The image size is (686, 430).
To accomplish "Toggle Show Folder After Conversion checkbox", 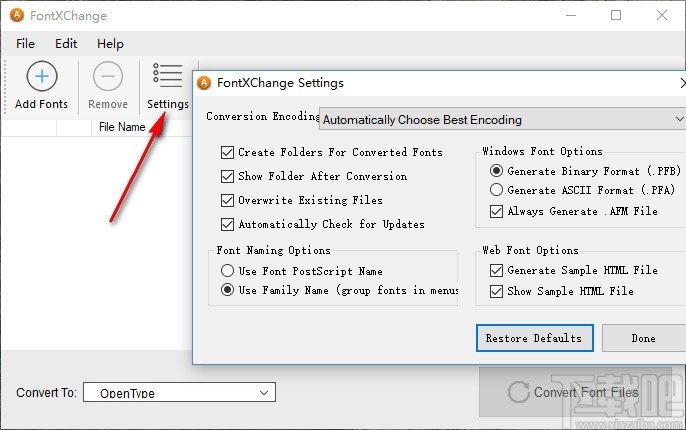I will click(x=227, y=176).
